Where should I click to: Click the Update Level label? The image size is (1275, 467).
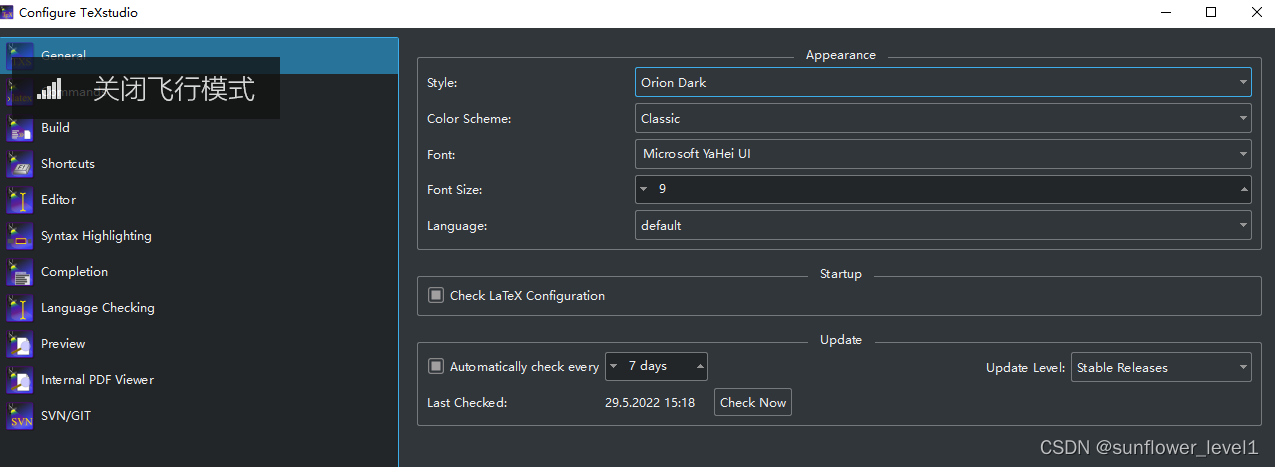coord(1026,367)
